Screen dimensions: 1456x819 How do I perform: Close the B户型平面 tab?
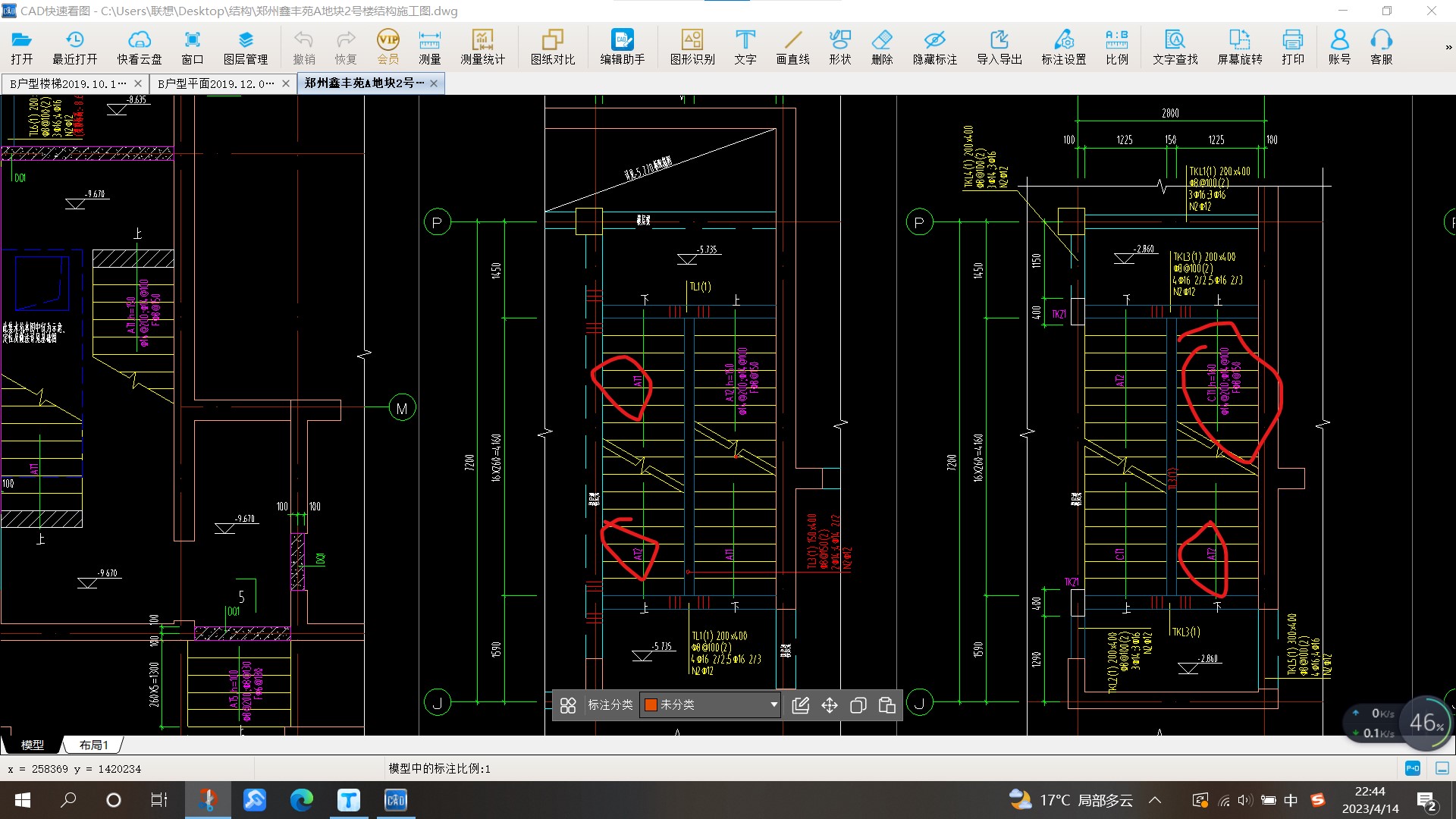pyautogui.click(x=286, y=83)
